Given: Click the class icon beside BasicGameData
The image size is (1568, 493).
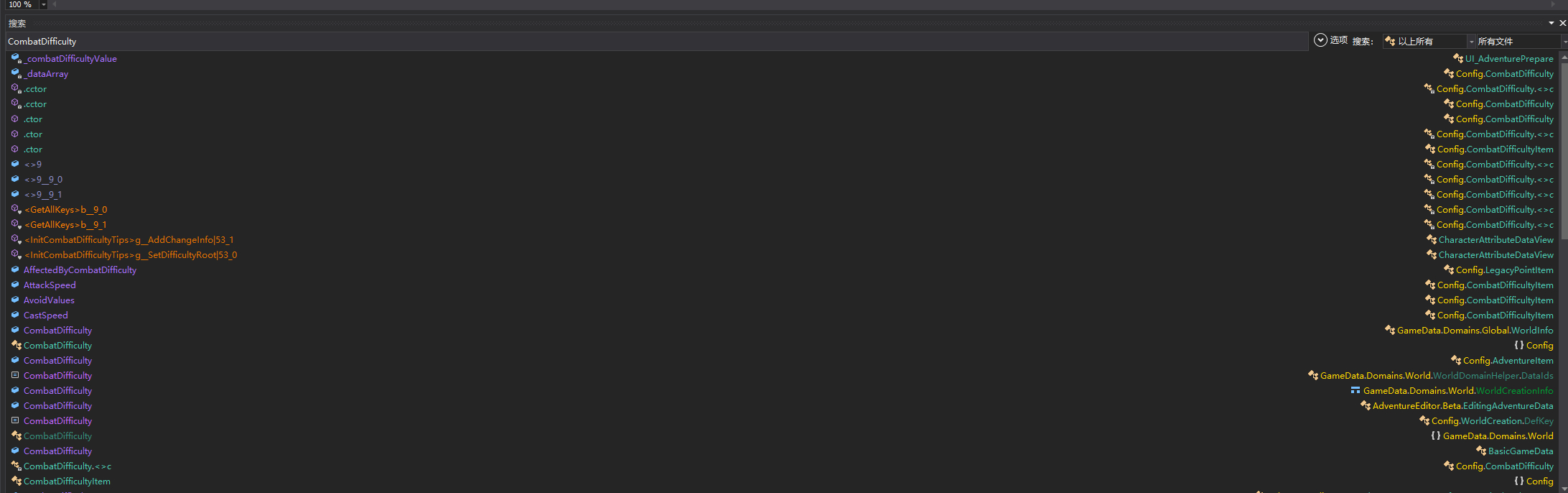Looking at the screenshot, I should 1481,451.
